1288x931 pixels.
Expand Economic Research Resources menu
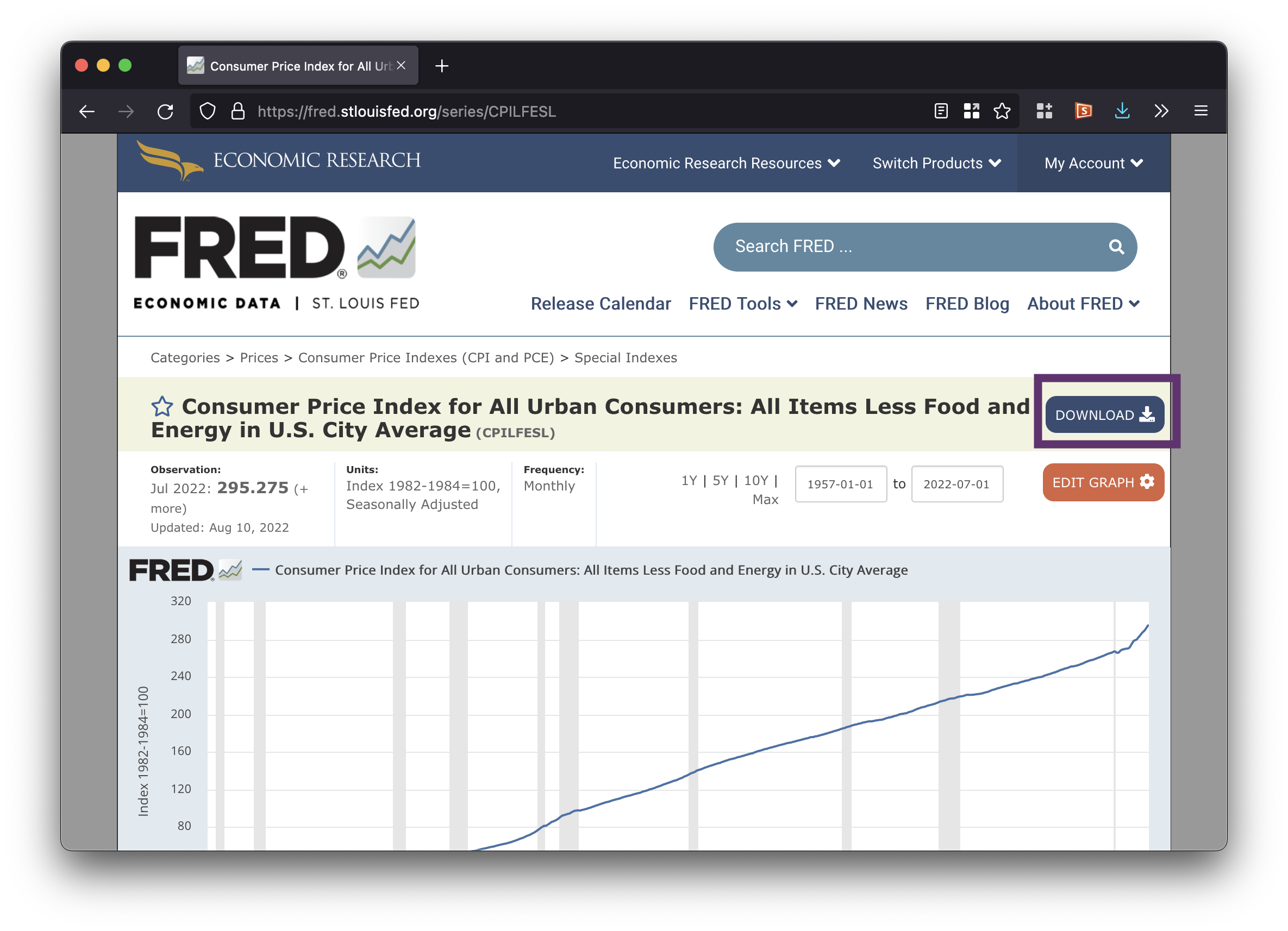pos(726,163)
